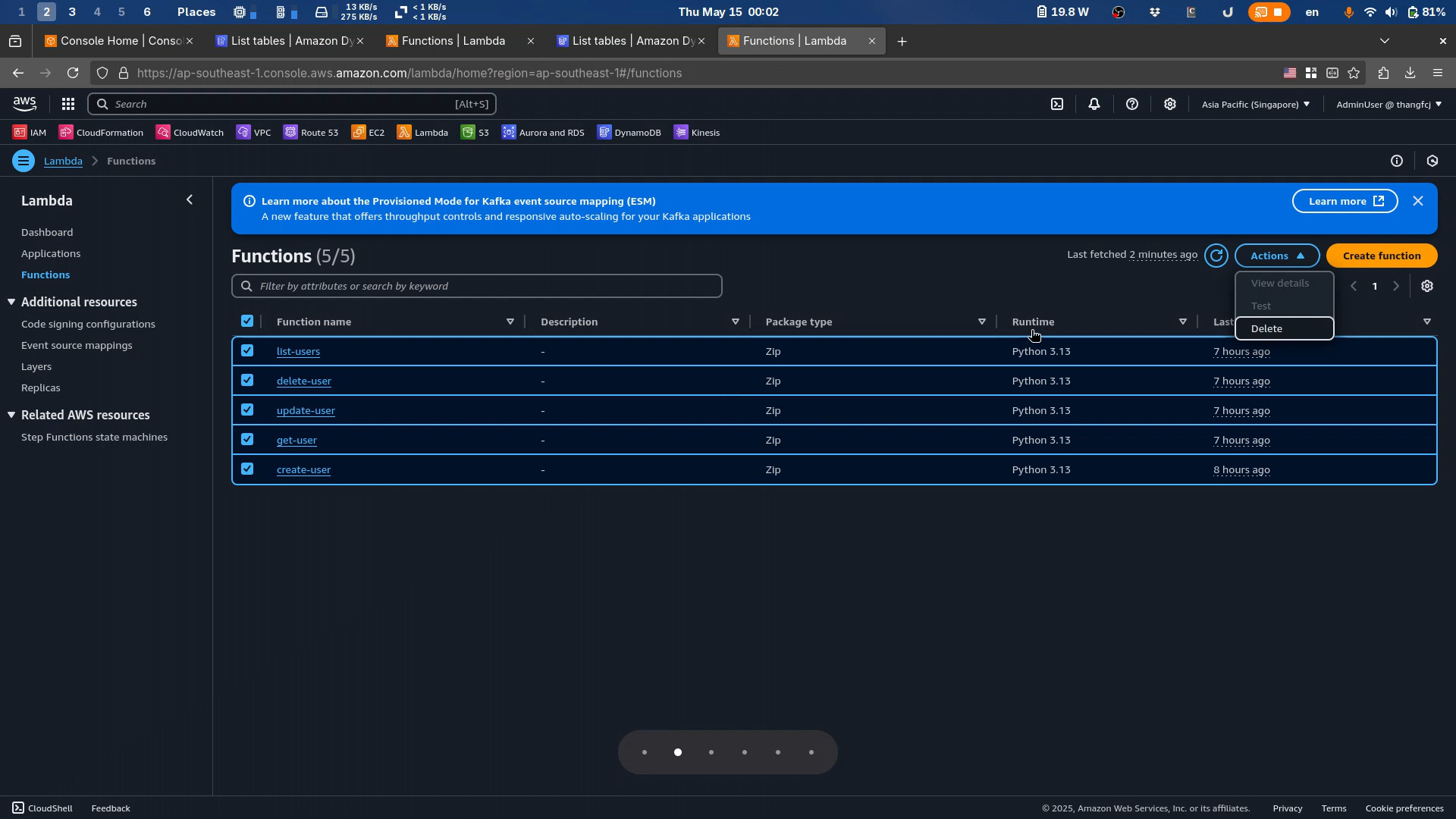Image resolution: width=1456 pixels, height=819 pixels.
Task: Open the Feedback link in the footer
Action: point(111,808)
